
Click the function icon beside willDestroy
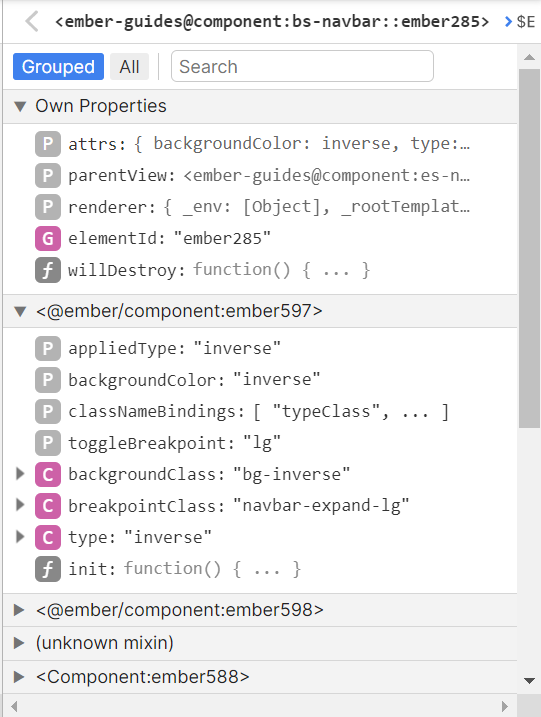[x=48, y=270]
